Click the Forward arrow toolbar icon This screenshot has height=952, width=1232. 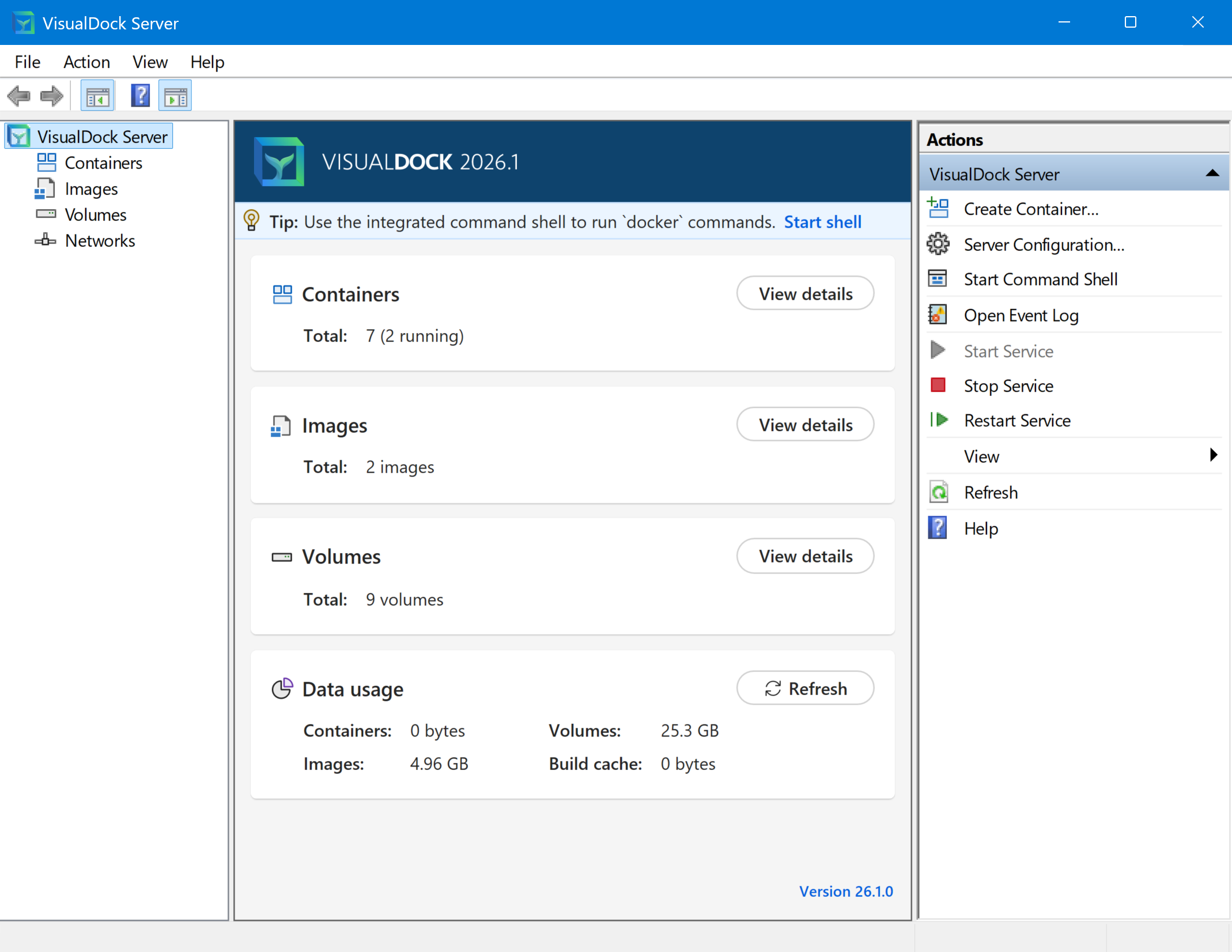point(52,96)
